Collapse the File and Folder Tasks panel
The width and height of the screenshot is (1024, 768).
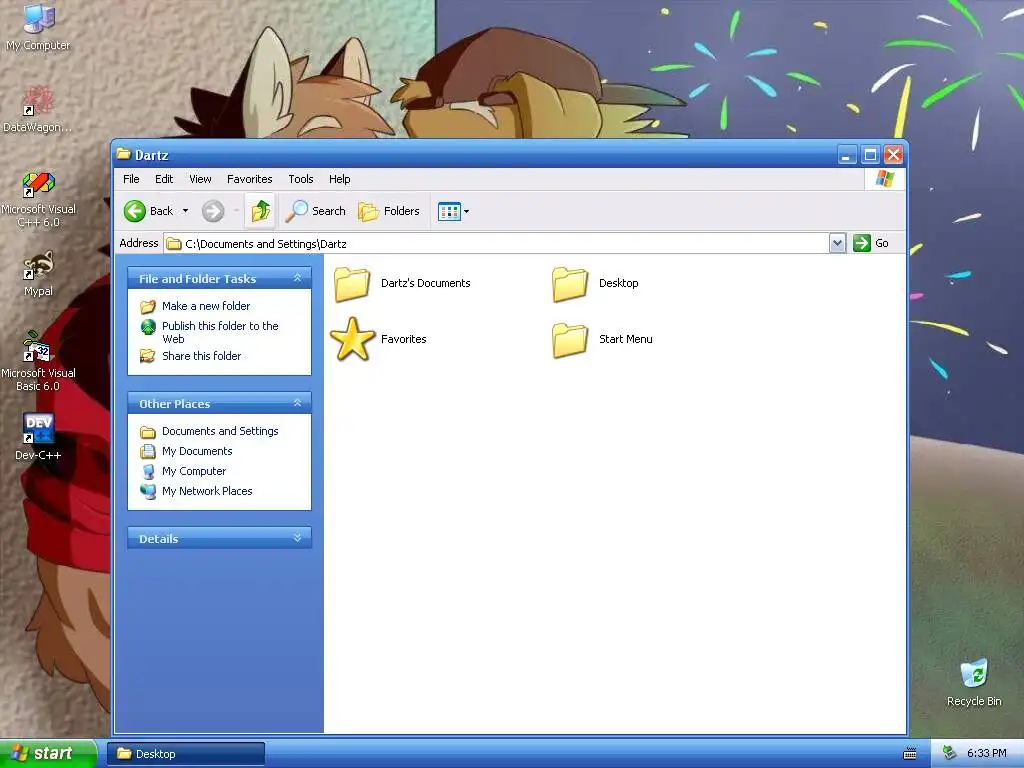click(x=297, y=278)
